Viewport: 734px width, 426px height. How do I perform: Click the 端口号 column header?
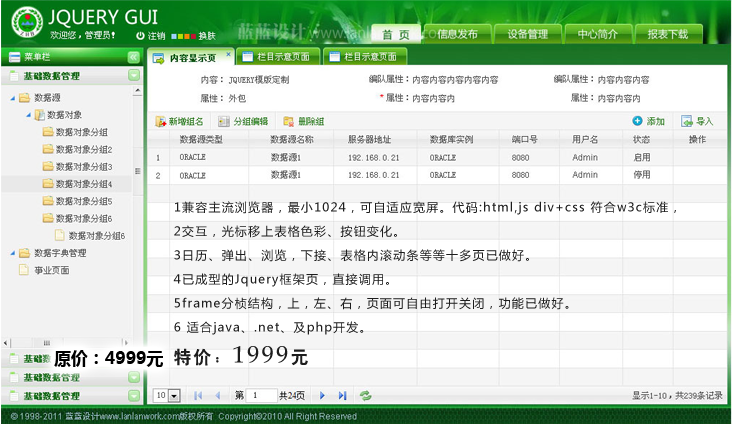524,140
